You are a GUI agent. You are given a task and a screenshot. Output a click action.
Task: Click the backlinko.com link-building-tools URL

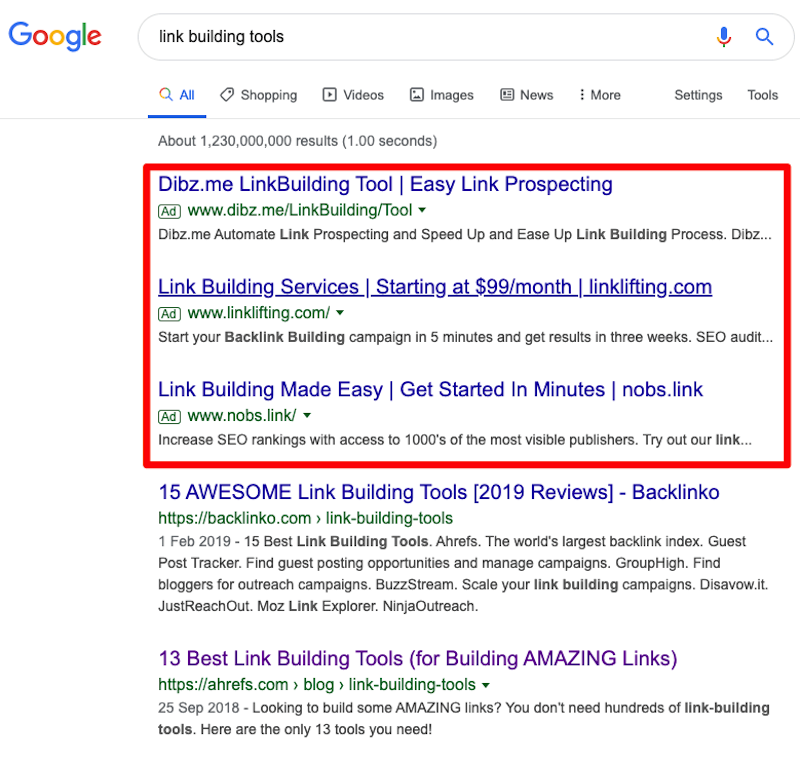305,518
